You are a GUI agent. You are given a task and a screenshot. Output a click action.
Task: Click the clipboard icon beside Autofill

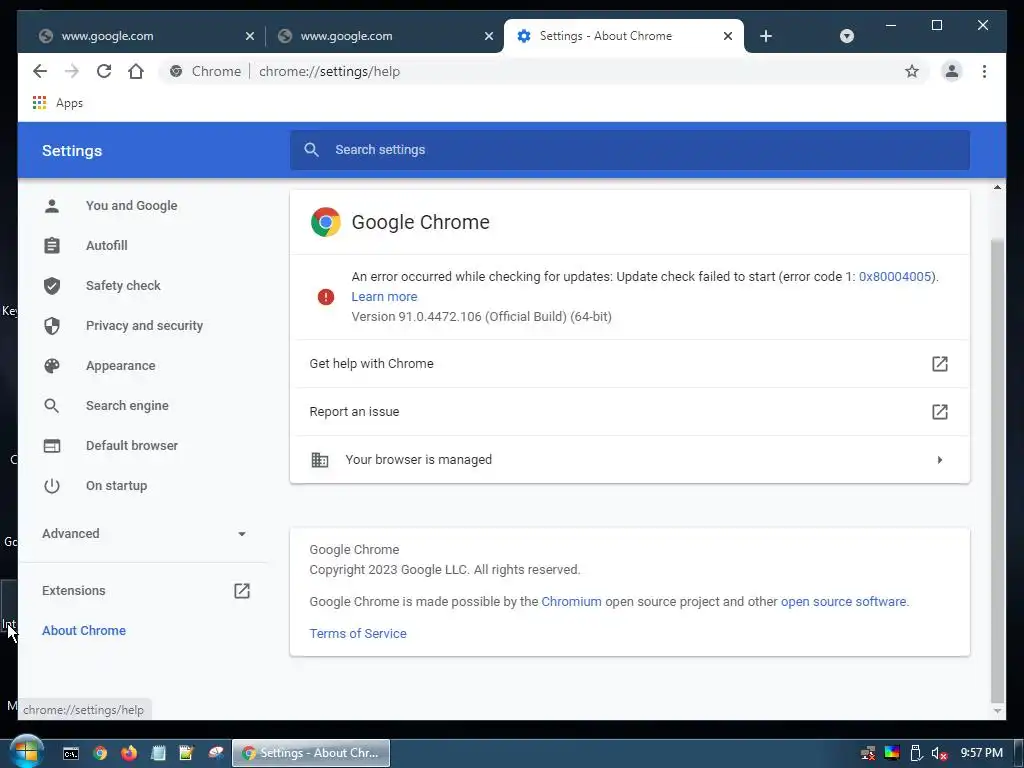(x=52, y=246)
